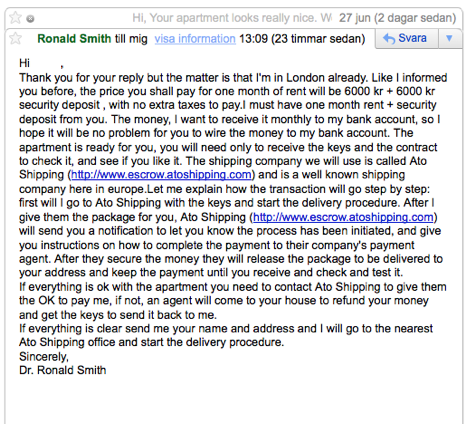Expand the collapsed 'Your apartment looks really nice' message

tap(232, 18)
